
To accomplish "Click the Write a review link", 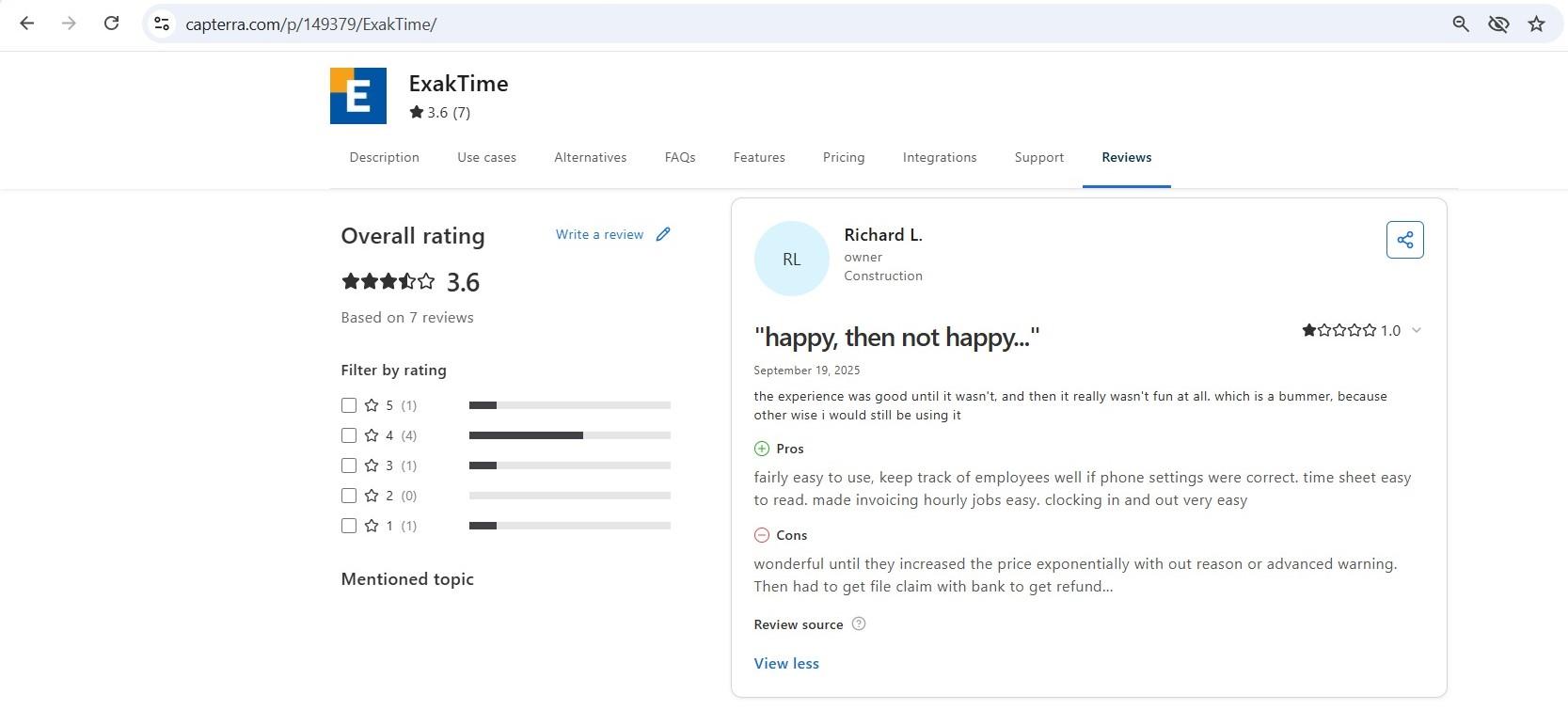I will [x=599, y=234].
